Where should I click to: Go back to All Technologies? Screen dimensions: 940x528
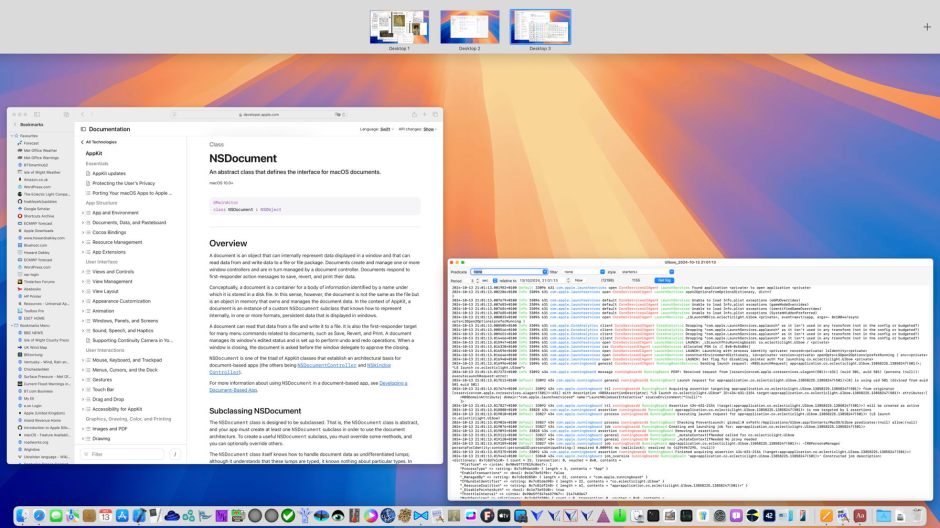[x=99, y=142]
